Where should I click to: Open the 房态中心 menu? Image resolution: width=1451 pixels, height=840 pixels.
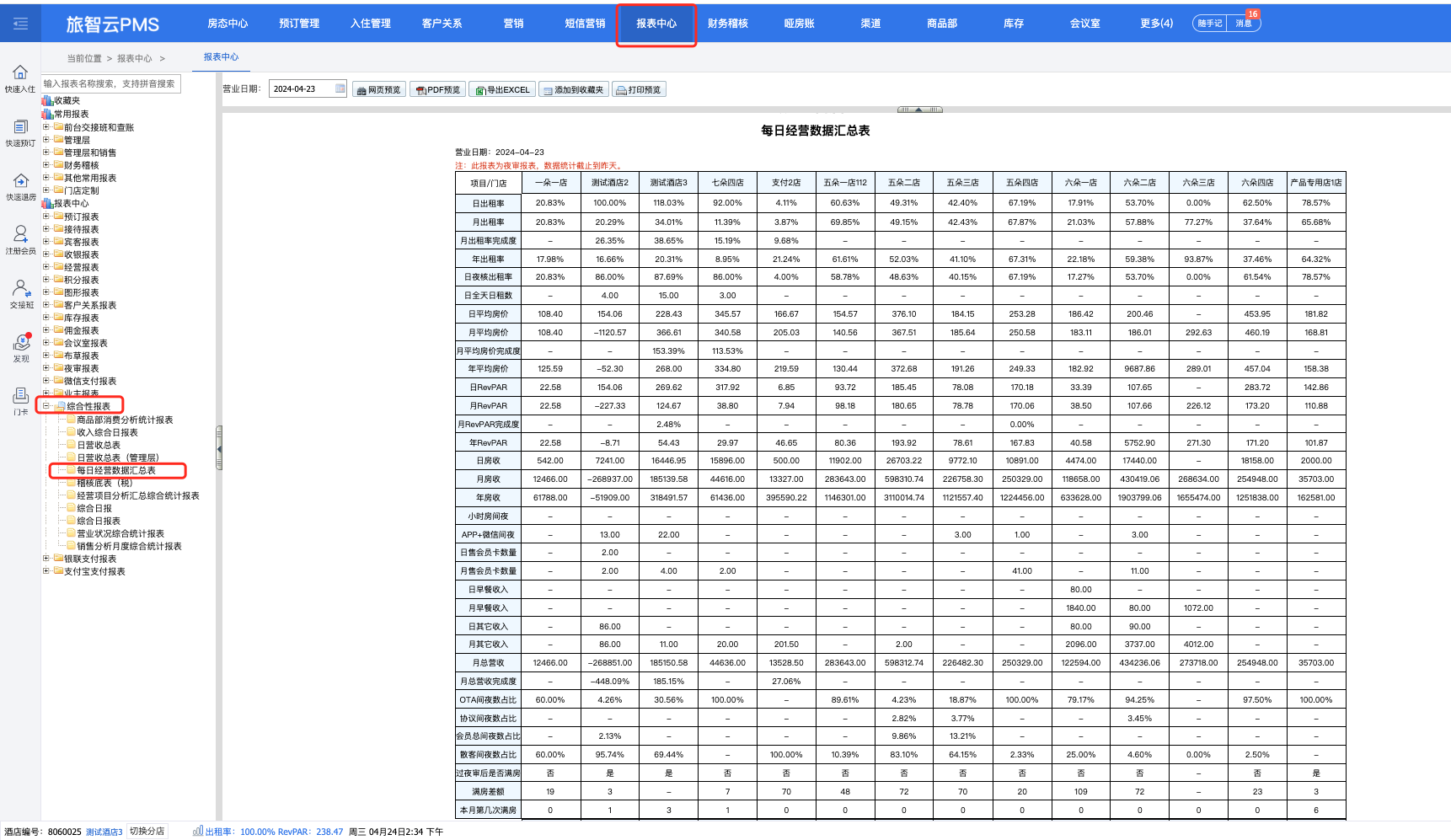click(x=228, y=24)
